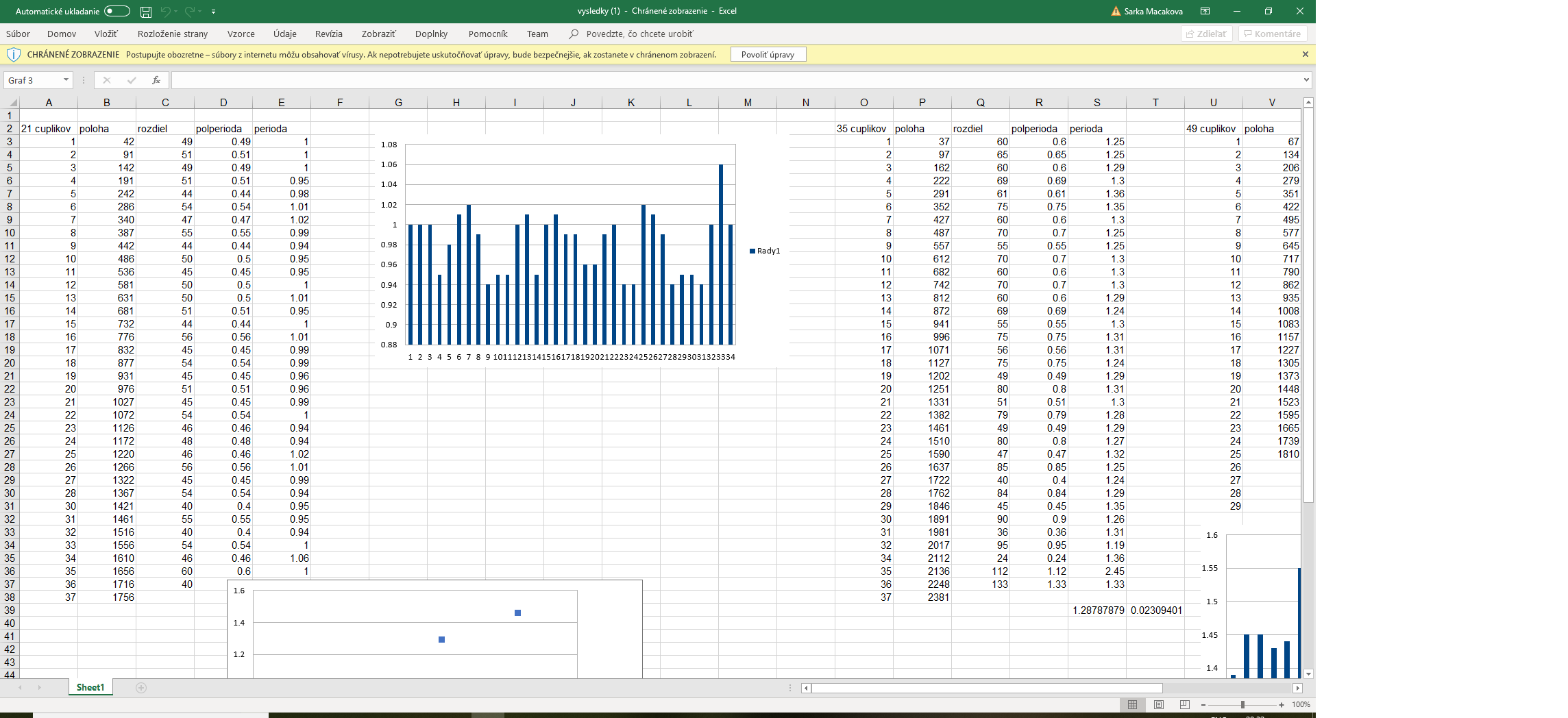This screenshot has height=718, width=1568.
Task: Click the horizontal scrollbar right arrow
Action: (1297, 688)
